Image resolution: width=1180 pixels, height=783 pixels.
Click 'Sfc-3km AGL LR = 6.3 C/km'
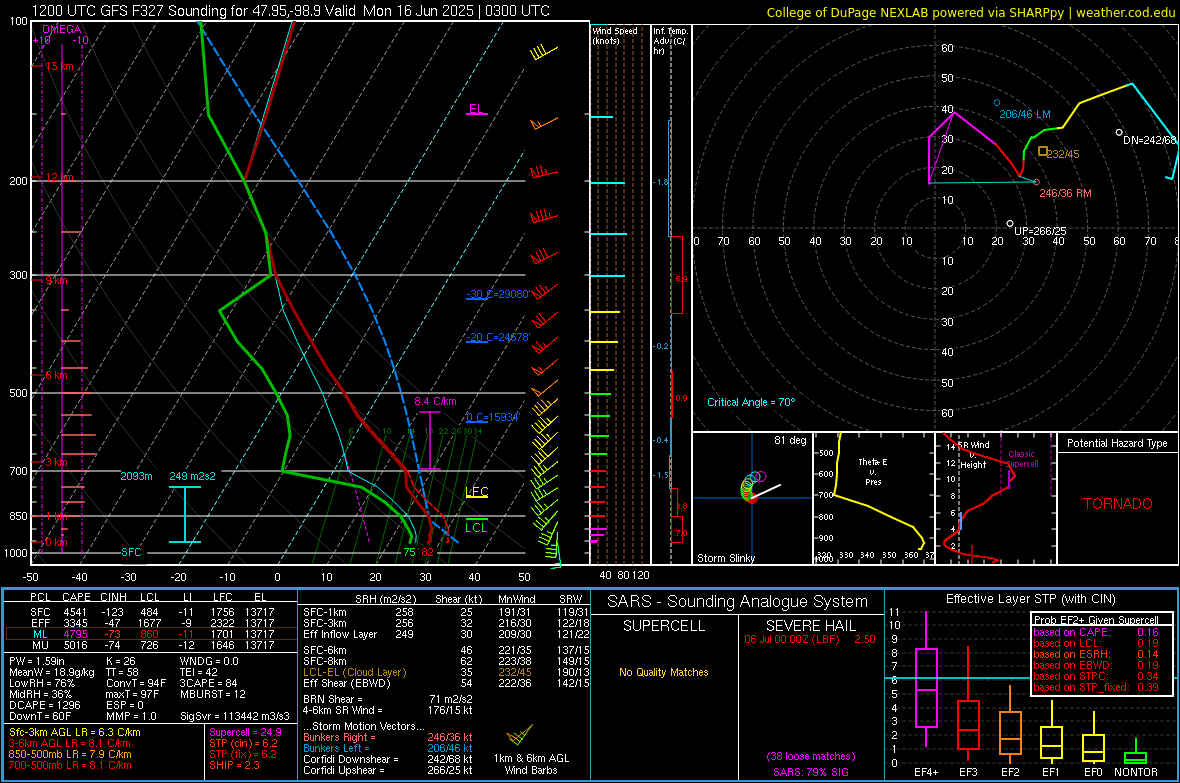(75, 732)
